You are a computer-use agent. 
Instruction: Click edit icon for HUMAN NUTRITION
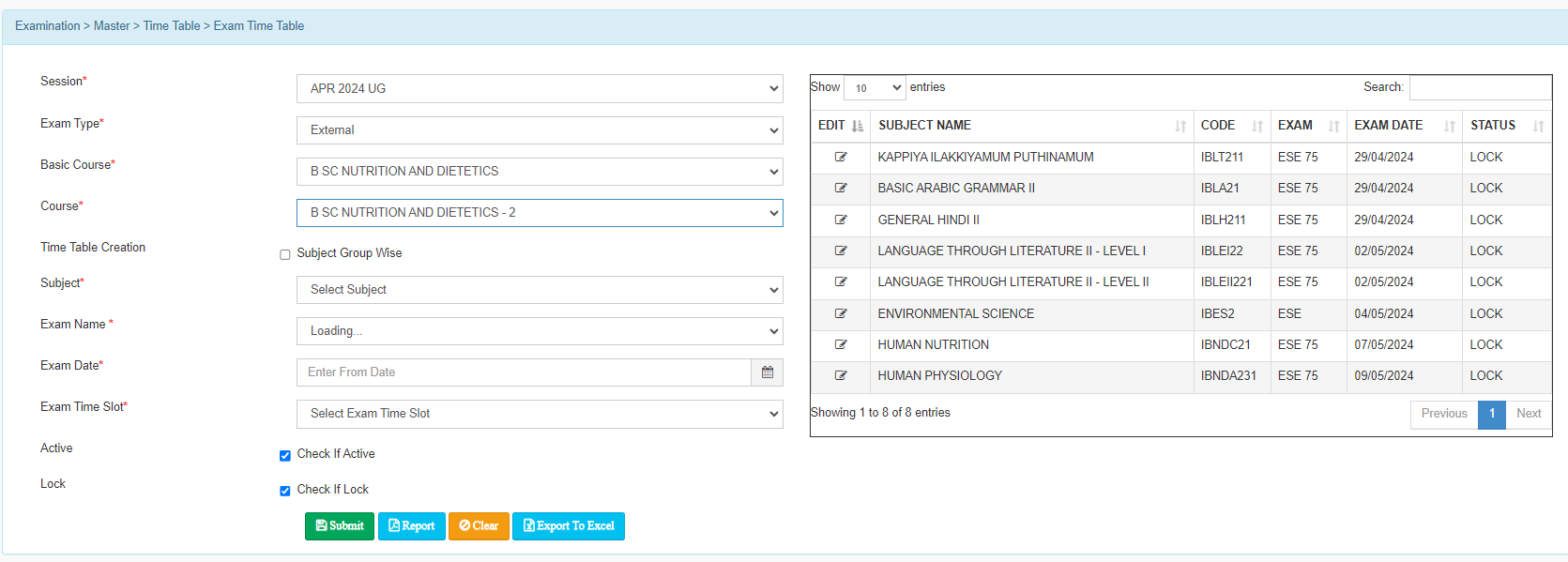pos(841,345)
